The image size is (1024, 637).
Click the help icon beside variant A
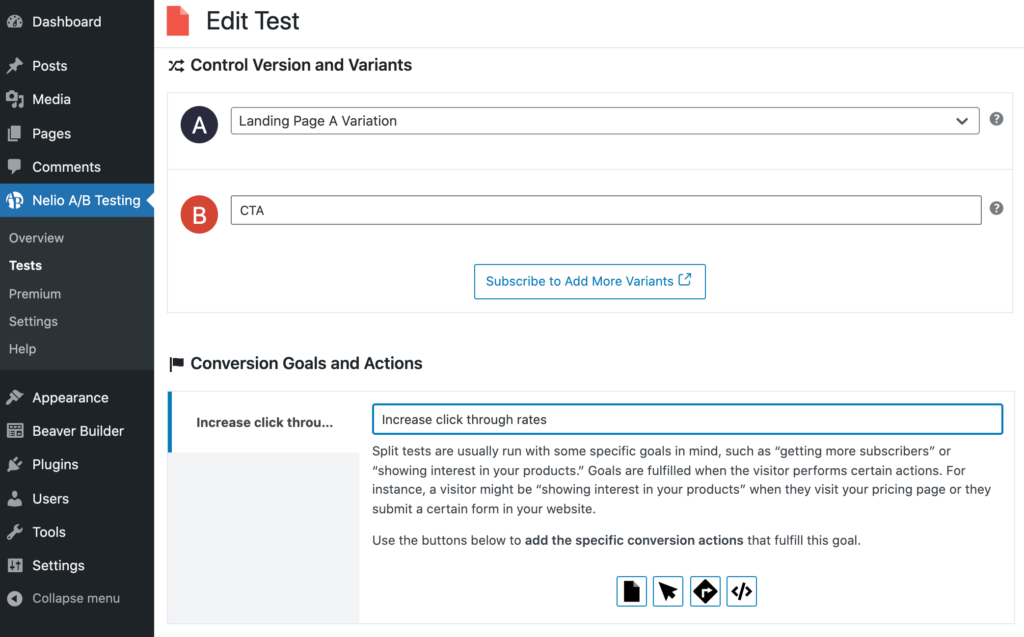pos(996,118)
